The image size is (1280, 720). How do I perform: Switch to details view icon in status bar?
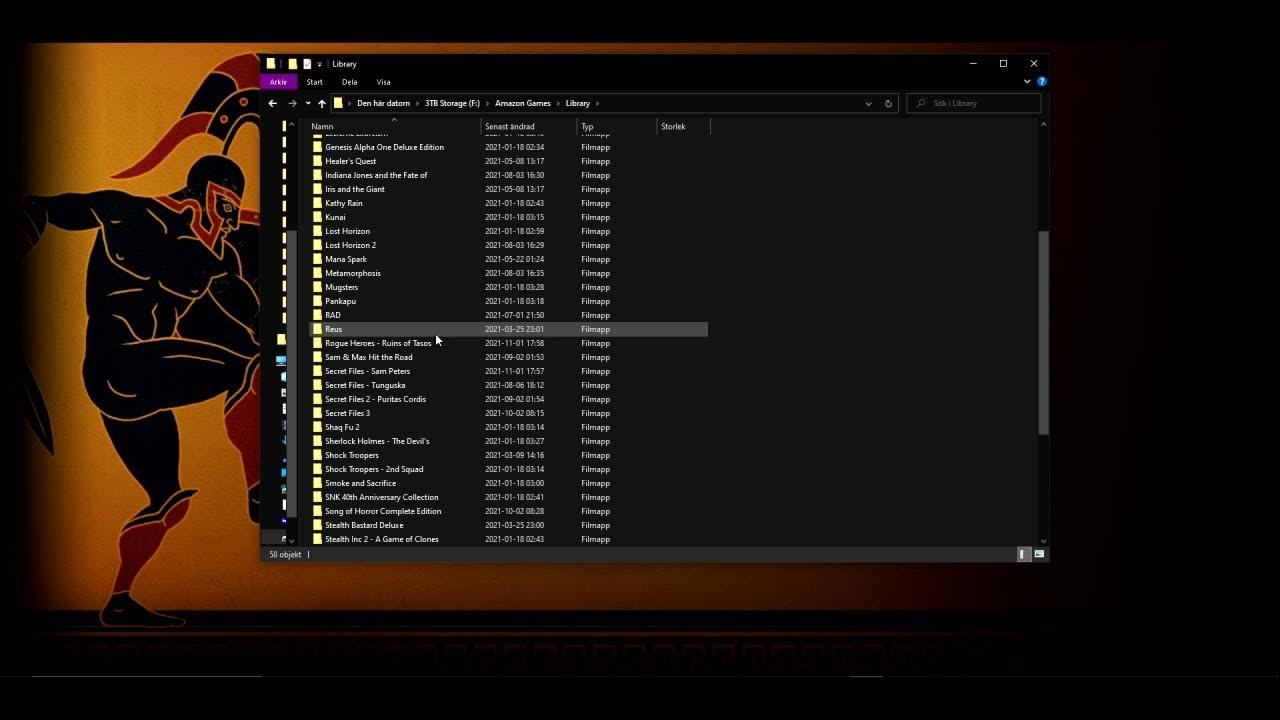point(1024,554)
